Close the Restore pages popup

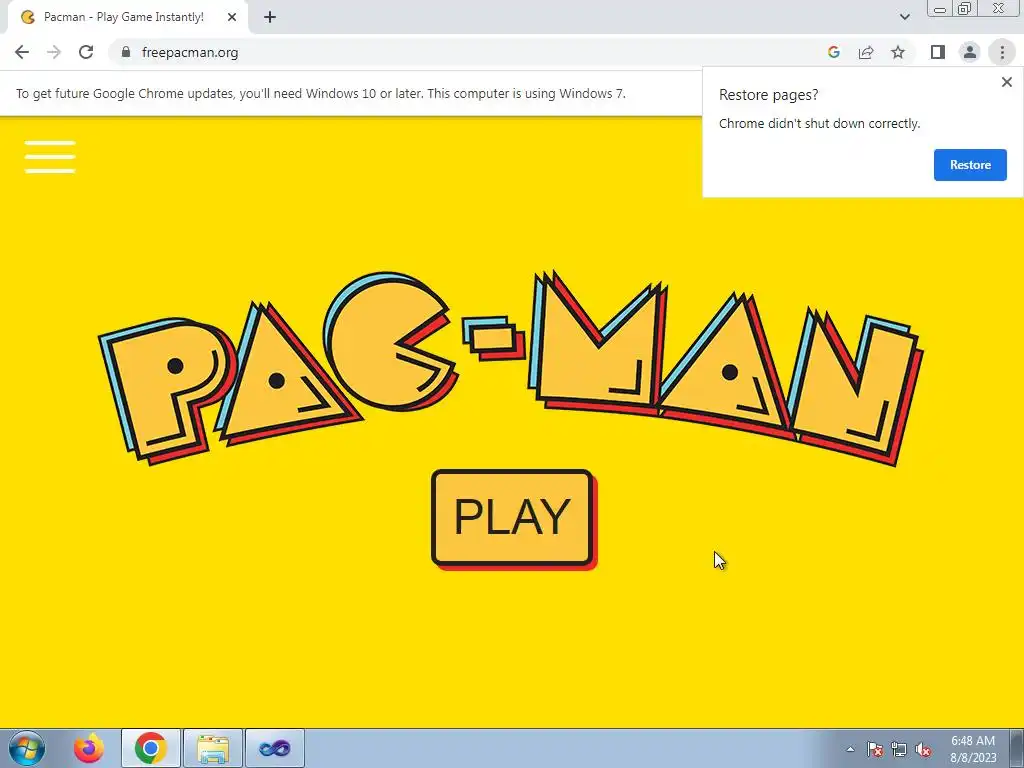pyautogui.click(x=1006, y=82)
